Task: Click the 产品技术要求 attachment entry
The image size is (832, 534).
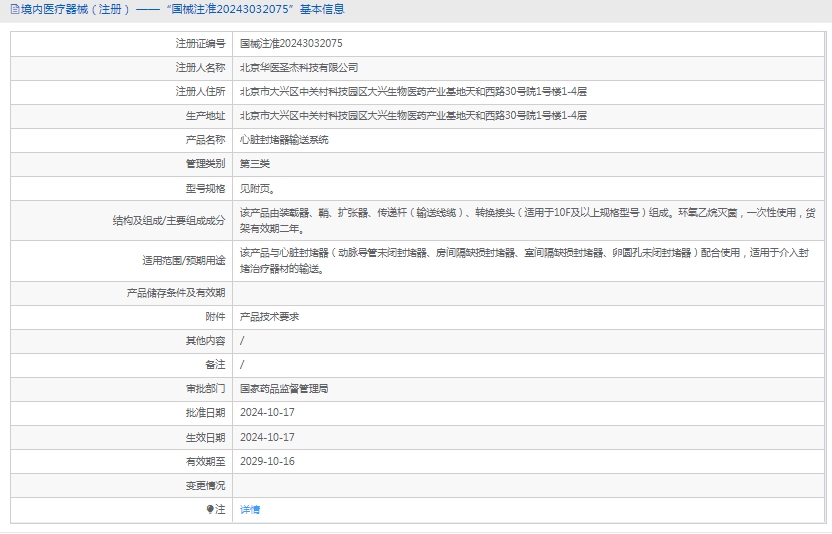Action: 269,317
